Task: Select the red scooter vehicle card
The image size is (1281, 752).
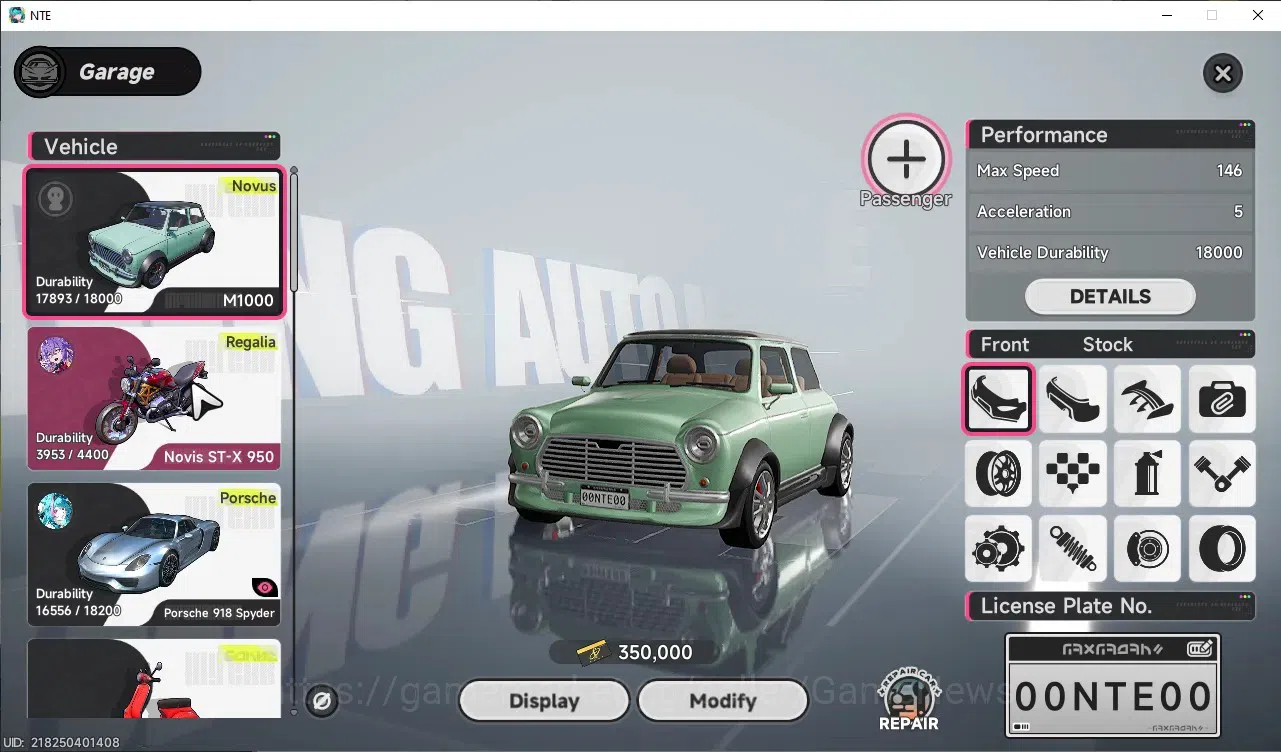Action: 154,679
